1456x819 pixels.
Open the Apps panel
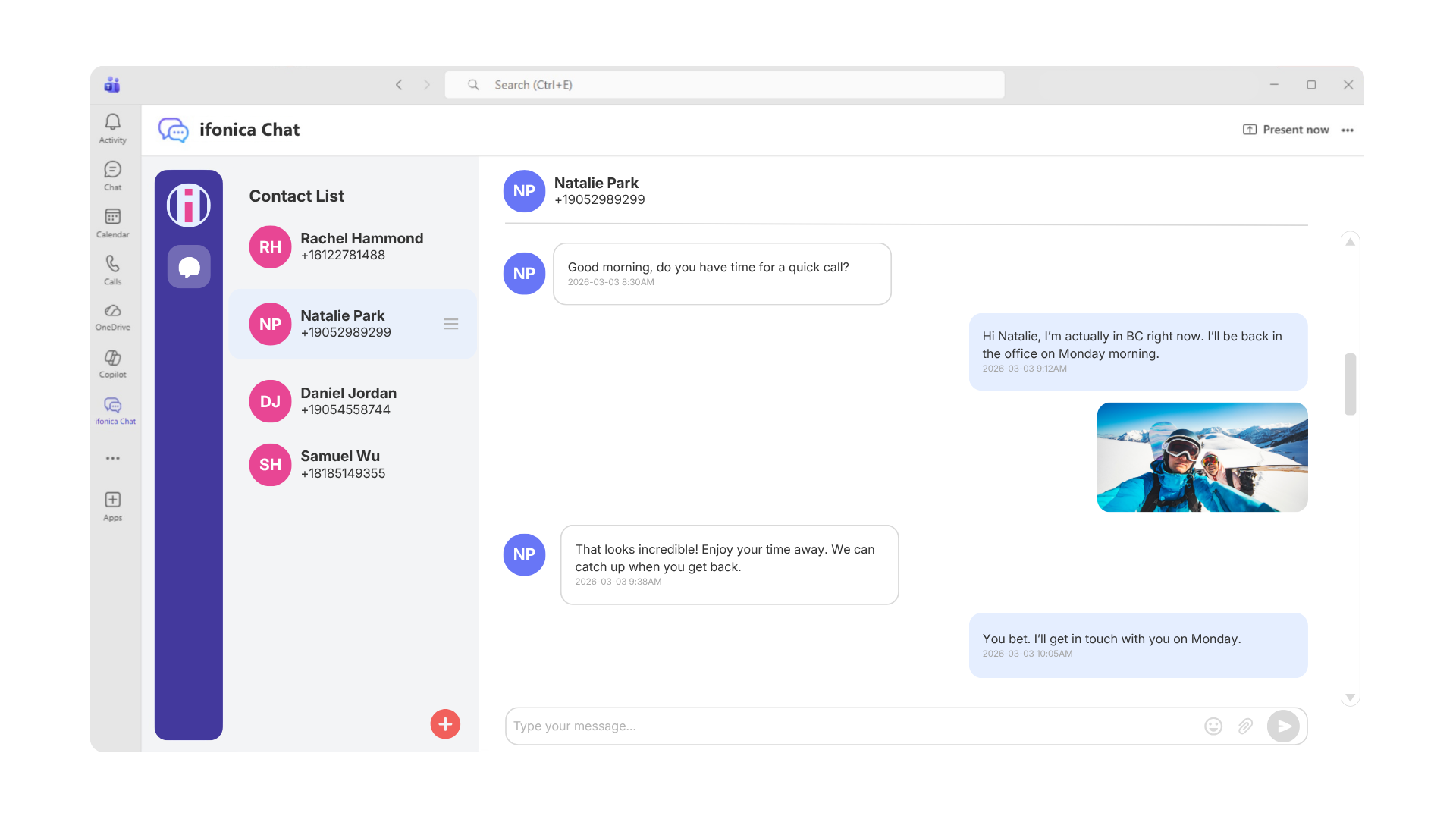tap(112, 505)
